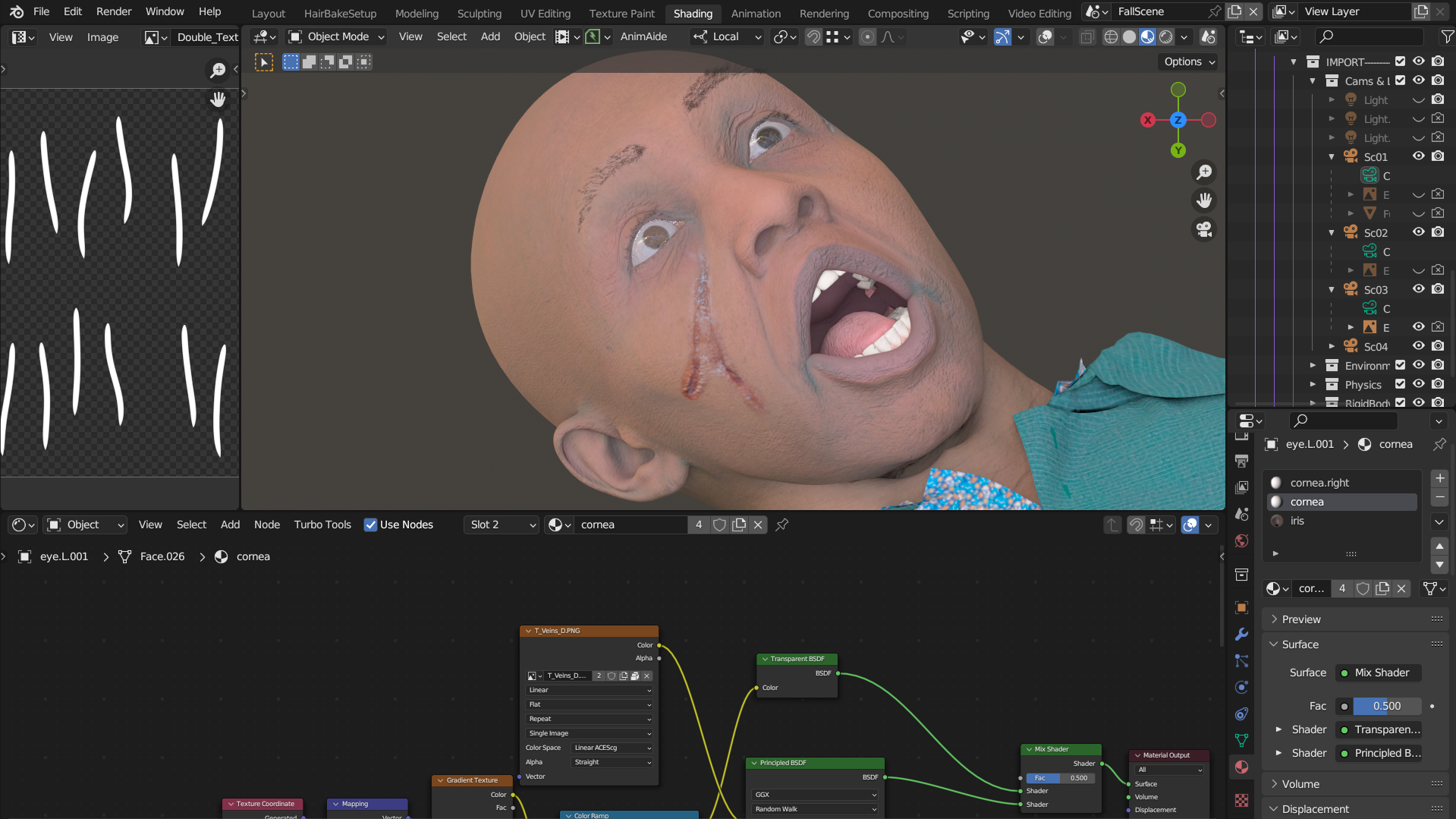Image resolution: width=1456 pixels, height=819 pixels.
Task: Adjust the Fac 0.500 slider in Surface panel
Action: tap(1386, 706)
